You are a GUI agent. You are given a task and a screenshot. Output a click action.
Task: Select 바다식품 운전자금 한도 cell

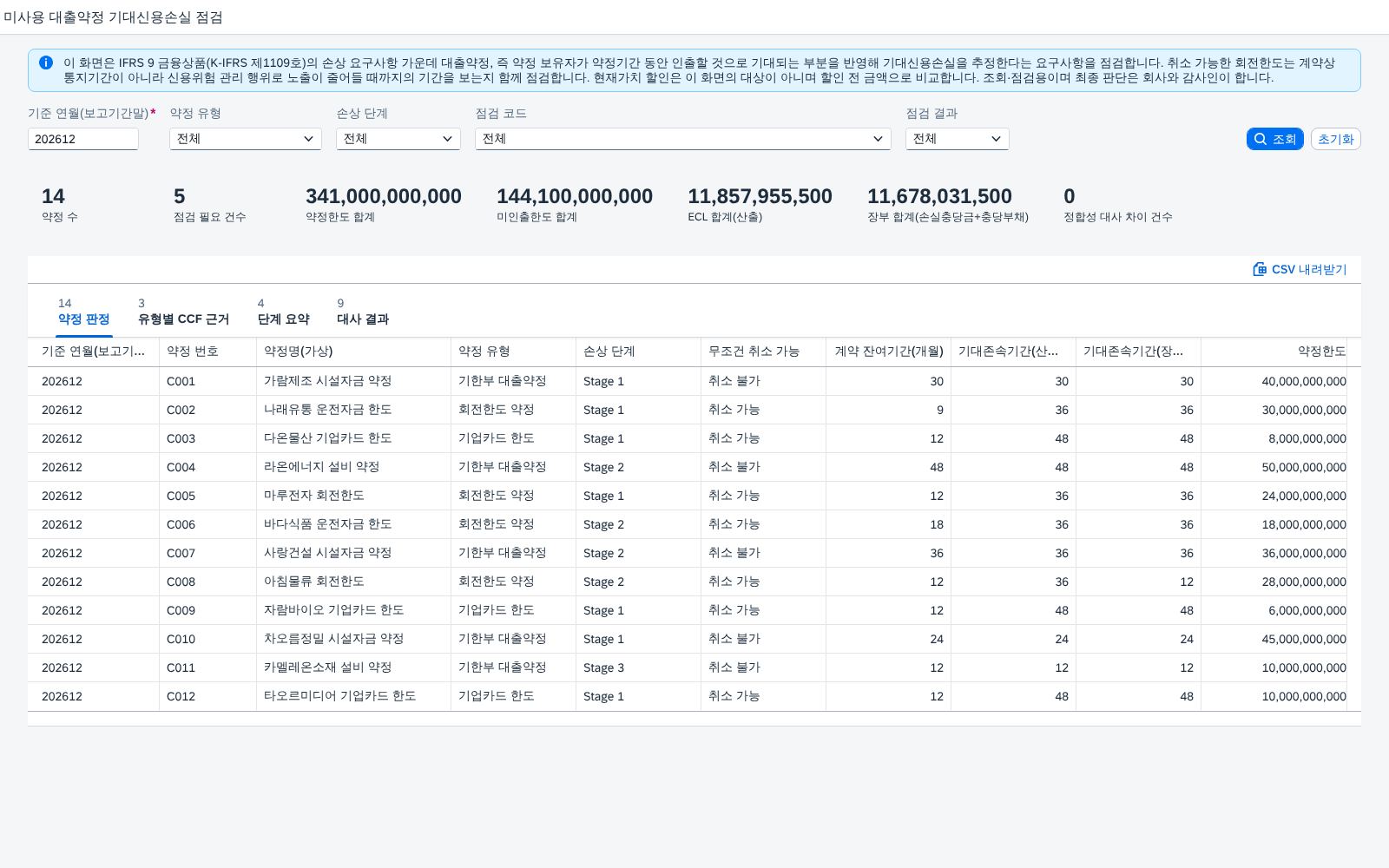tap(354, 524)
